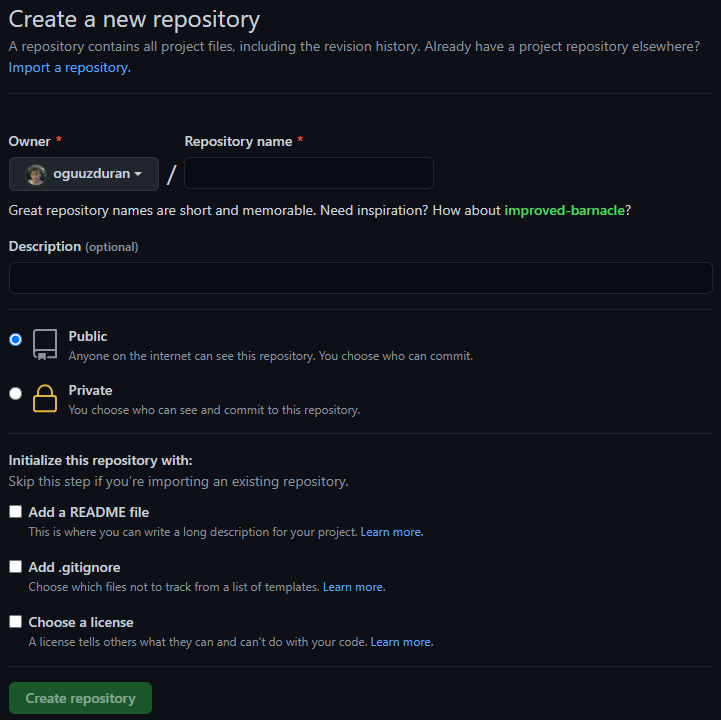The width and height of the screenshot is (721, 720).
Task: Click the Public label text
Action: pos(88,337)
